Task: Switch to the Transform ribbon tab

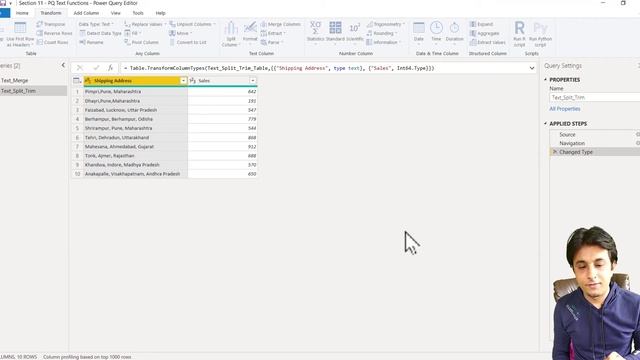Action: pyautogui.click(x=51, y=13)
